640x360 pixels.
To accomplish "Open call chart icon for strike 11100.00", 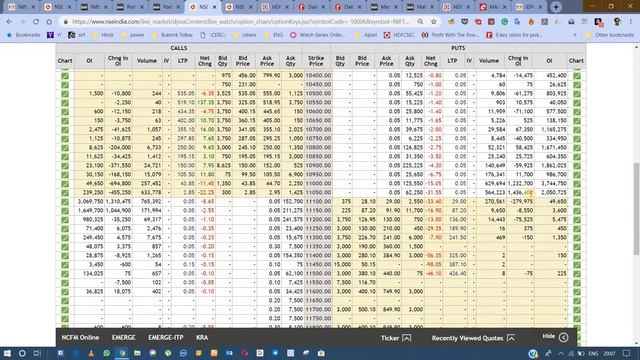I will [x=65, y=202].
